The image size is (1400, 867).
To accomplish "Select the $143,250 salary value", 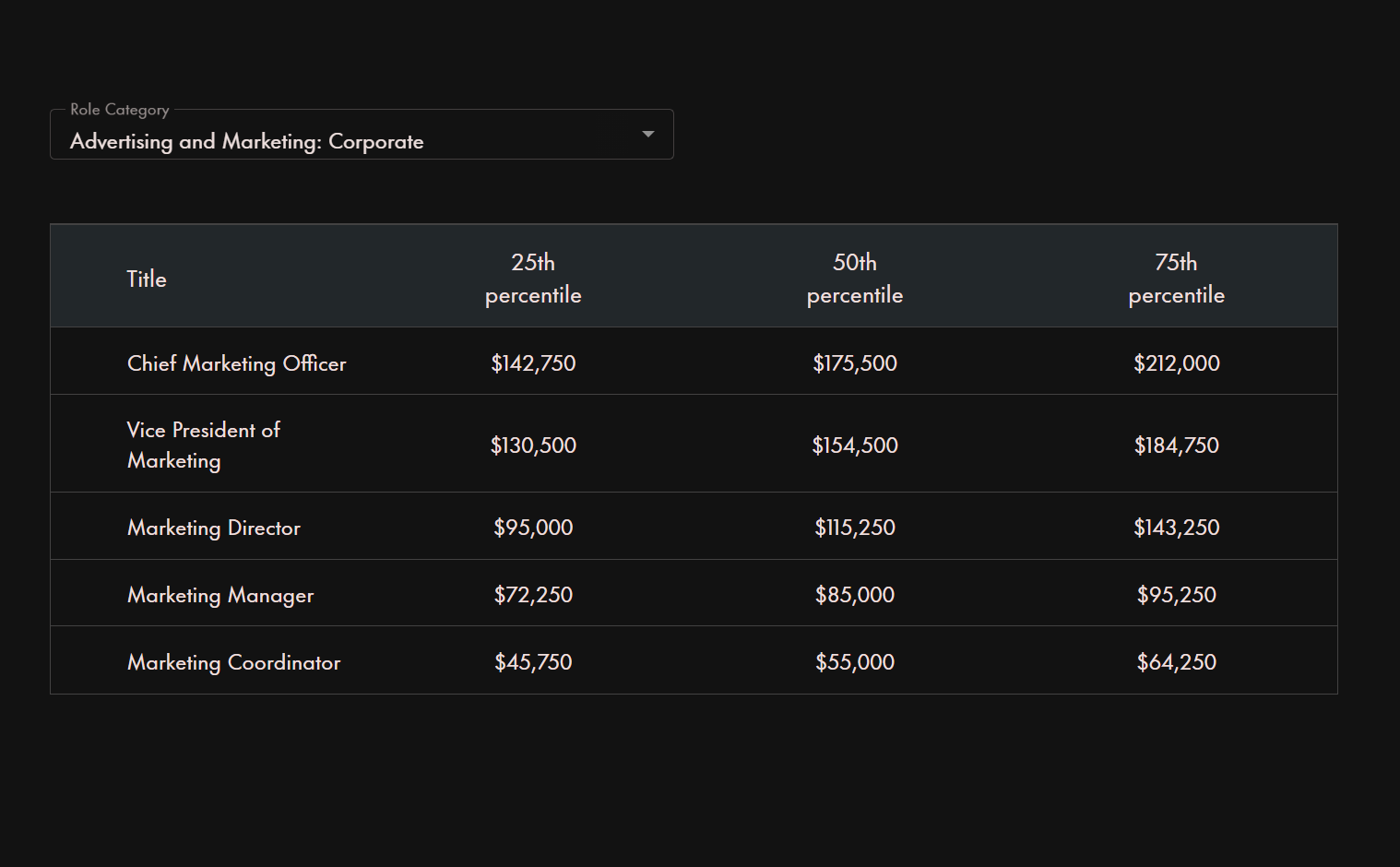I will pyautogui.click(x=1176, y=528).
